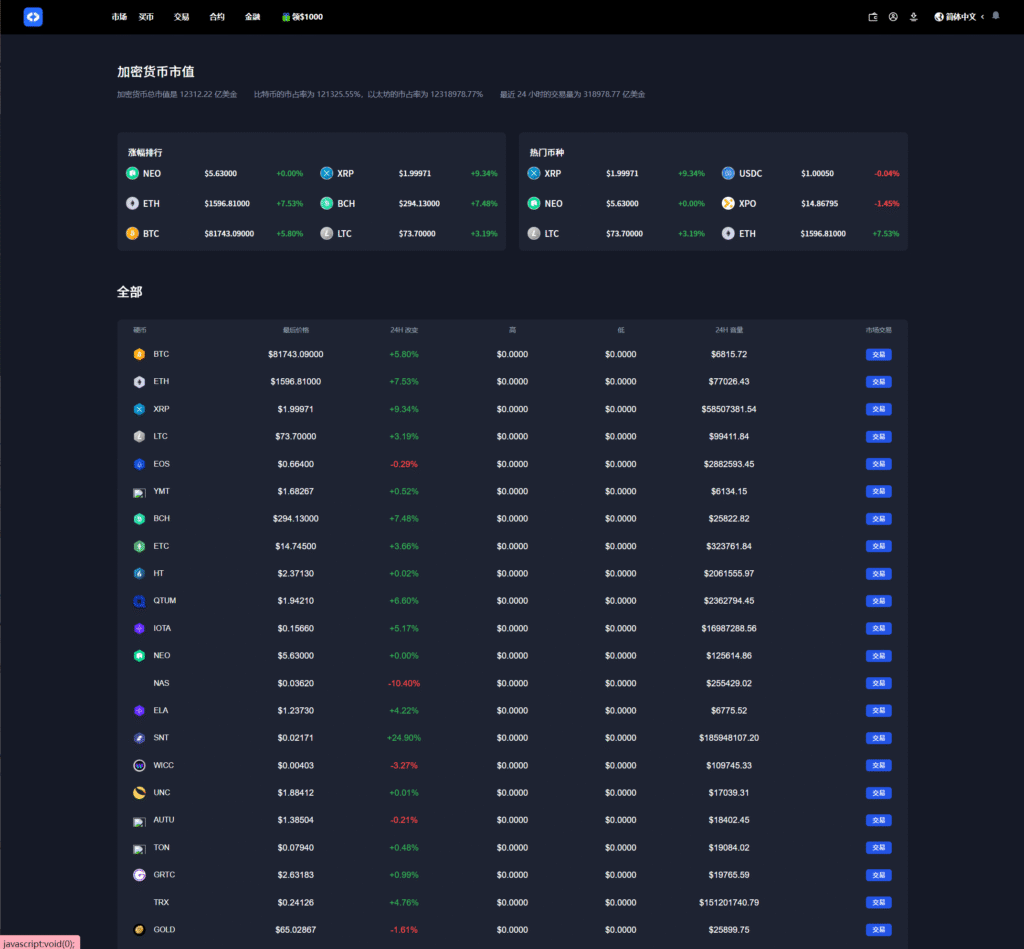Screen dimensions: 1024x949
Task: Open the user account icon
Action: point(893,17)
